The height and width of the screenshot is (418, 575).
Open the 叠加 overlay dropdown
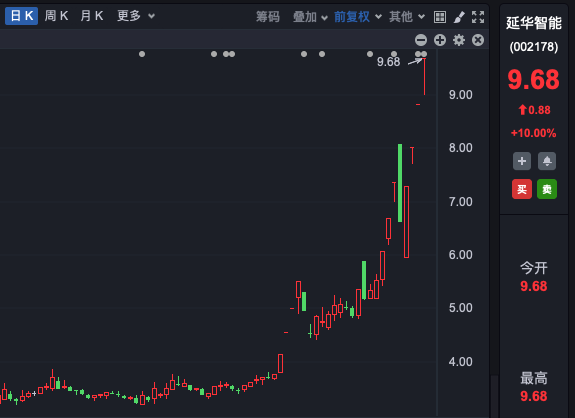click(x=310, y=16)
